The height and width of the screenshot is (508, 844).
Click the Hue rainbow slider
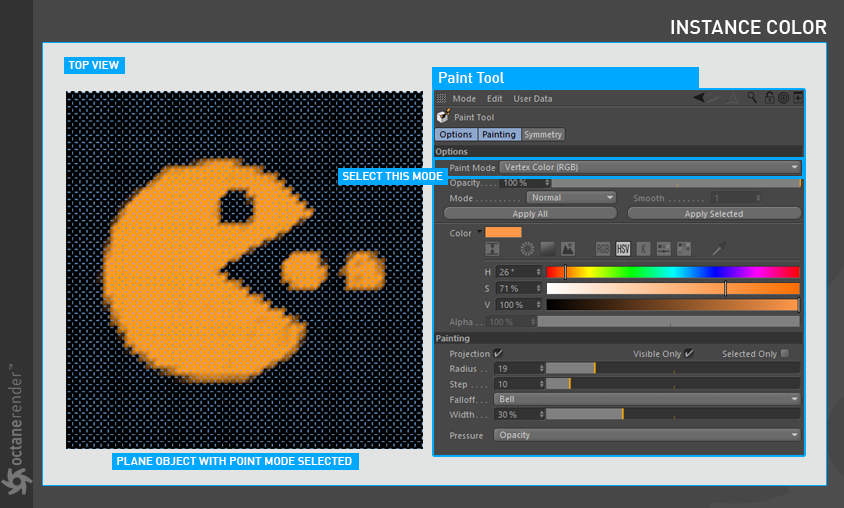point(673,272)
